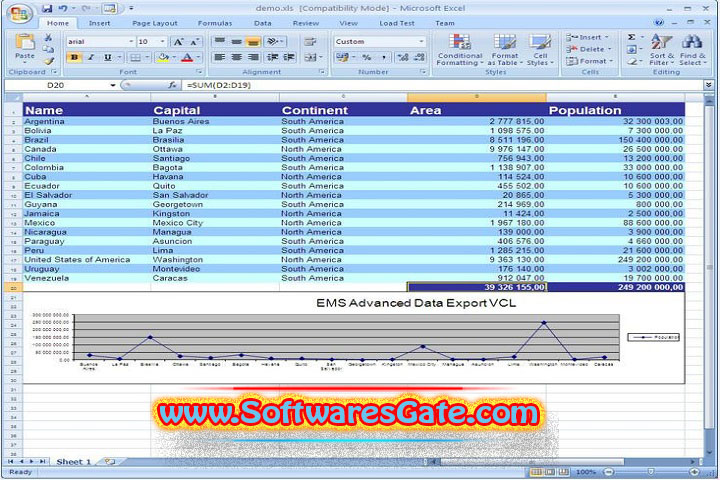Image resolution: width=720 pixels, height=480 pixels.
Task: Click the Delete cells button
Action: [x=589, y=49]
